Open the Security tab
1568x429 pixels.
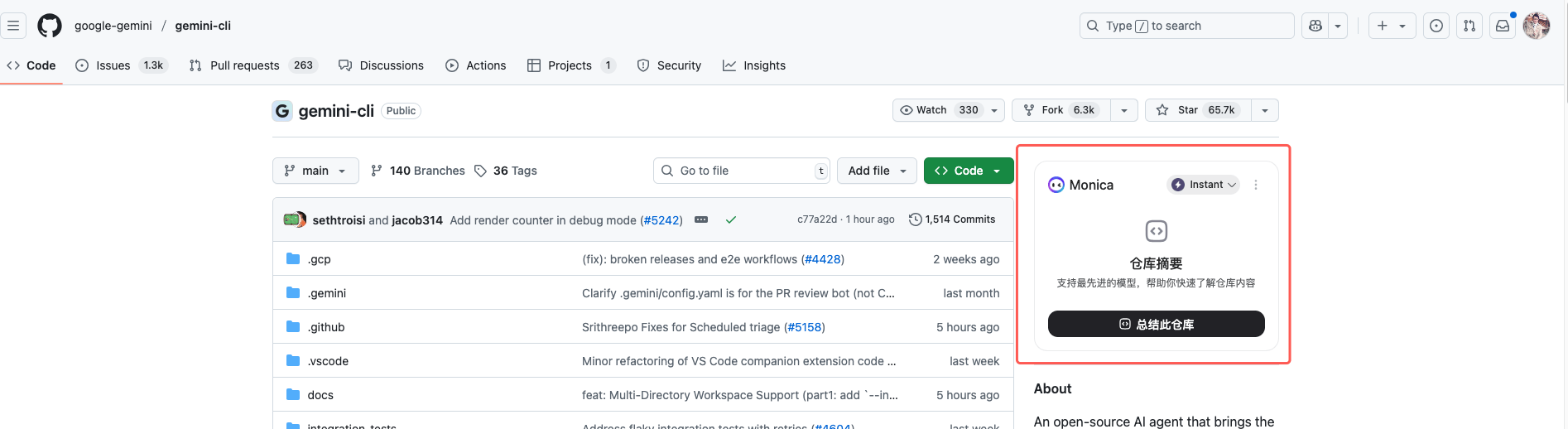tap(669, 65)
